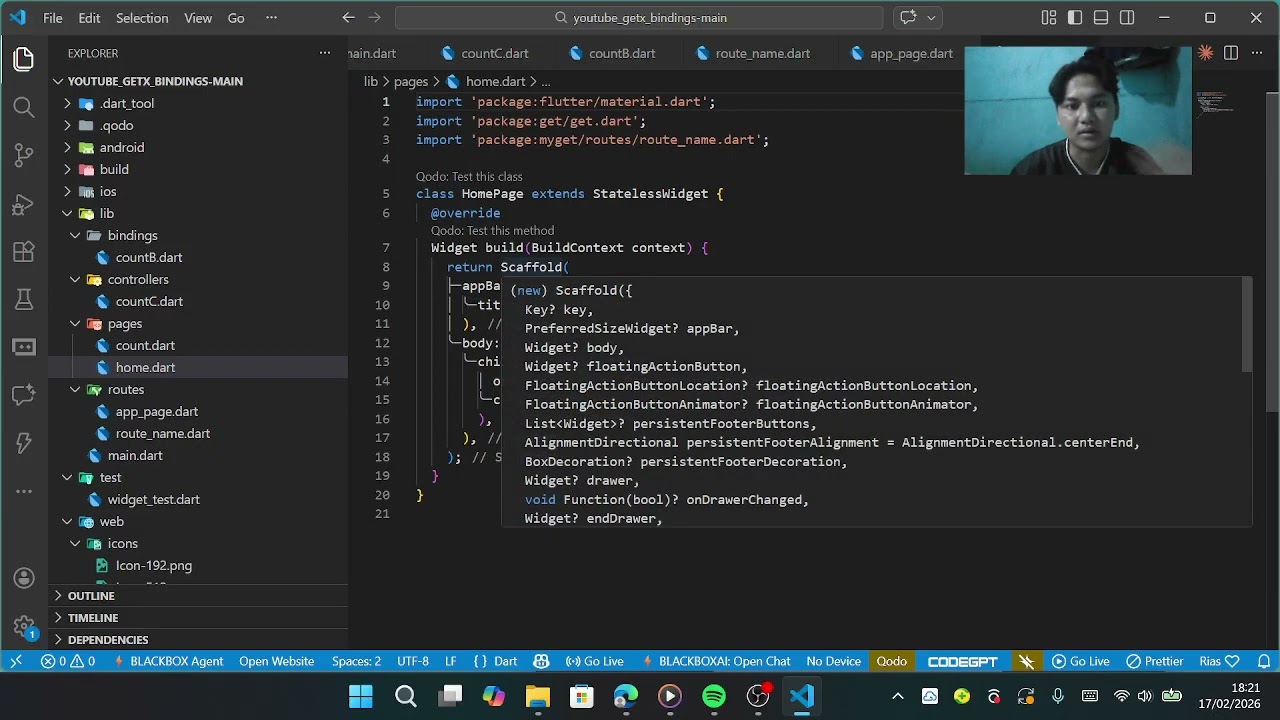Show hidden system tray icons
Screen dimensions: 1280x720
(898, 696)
